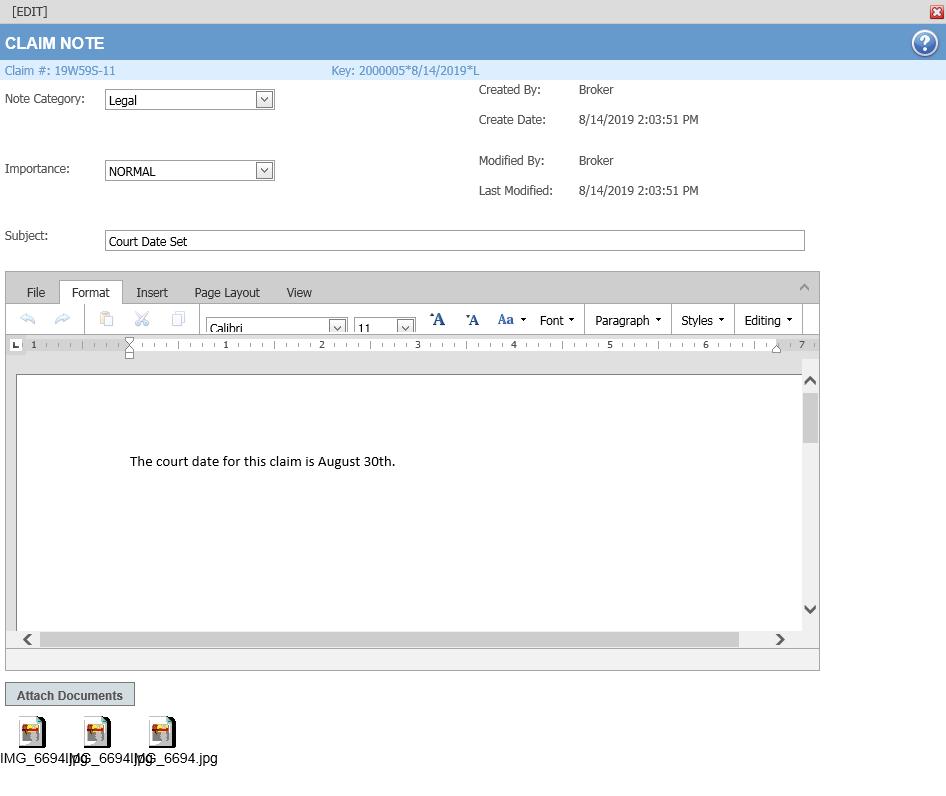
Task: Open the Paragraph options dropdown
Action: 627,320
